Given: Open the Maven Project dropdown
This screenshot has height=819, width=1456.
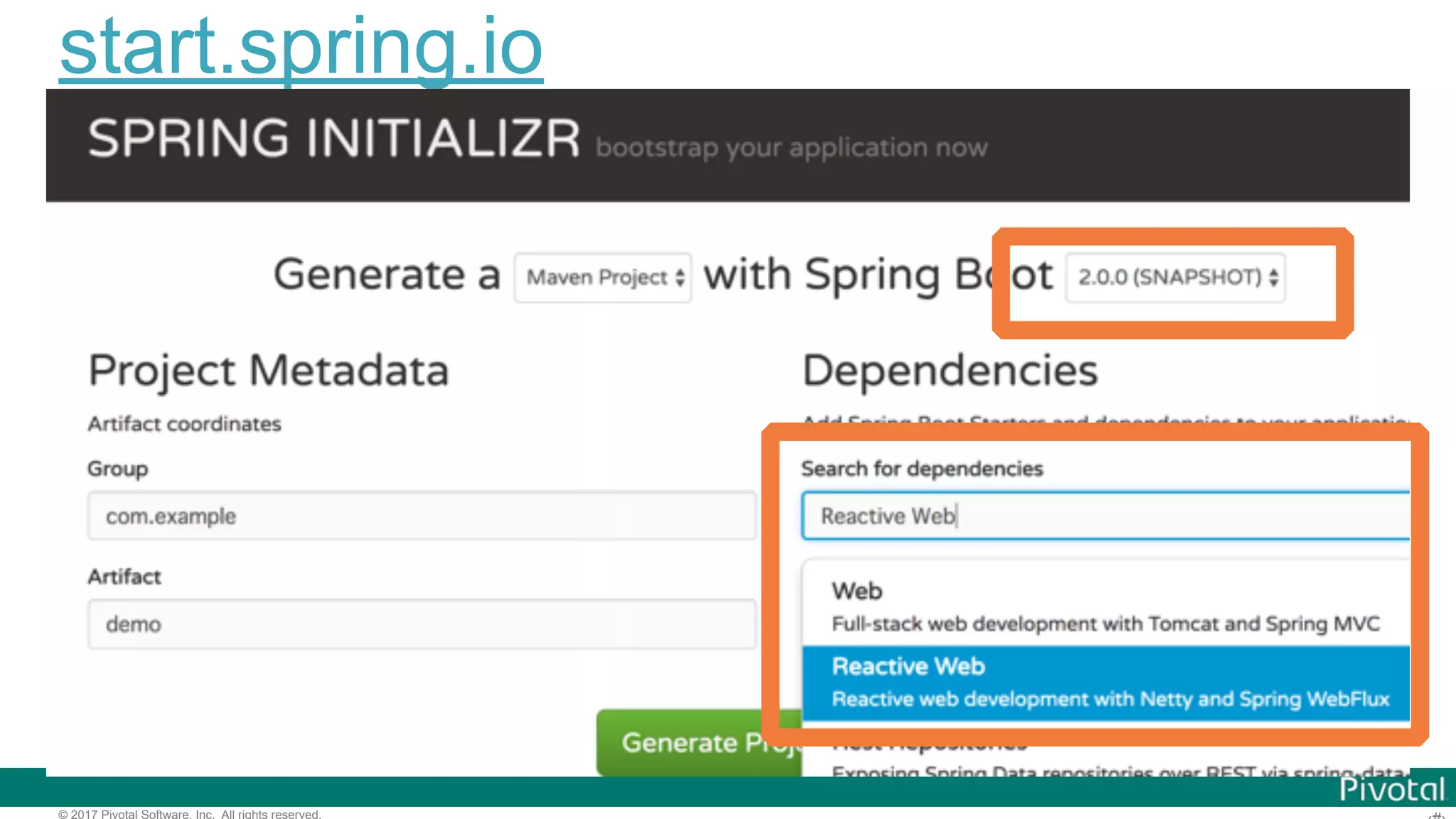Looking at the screenshot, I should [x=603, y=277].
